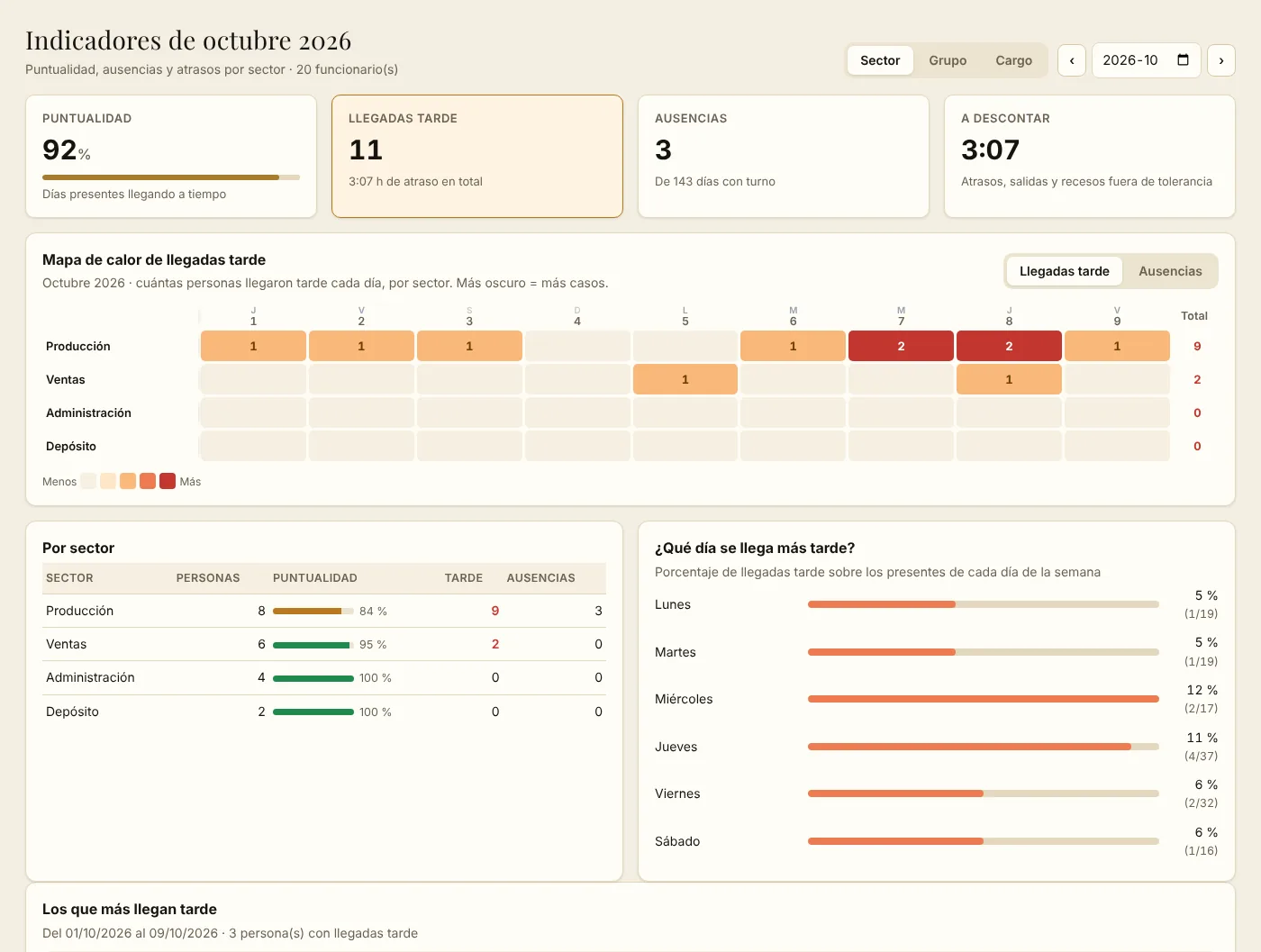The image size is (1261, 952).
Task: Show Ausencias heatmap
Action: point(1170,271)
